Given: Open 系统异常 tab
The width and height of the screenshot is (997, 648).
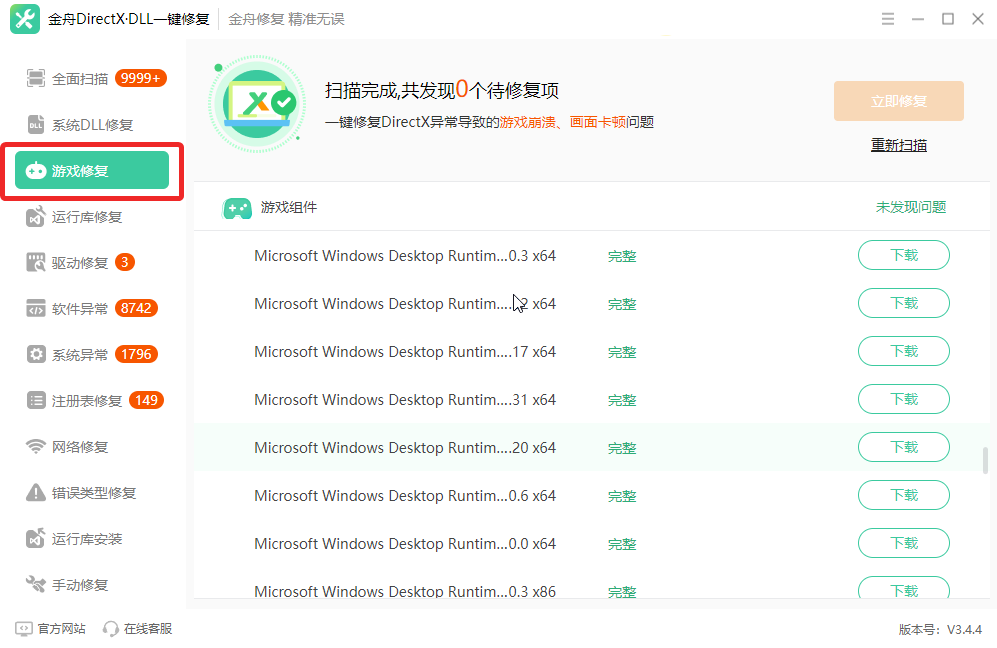Looking at the screenshot, I should [92, 354].
